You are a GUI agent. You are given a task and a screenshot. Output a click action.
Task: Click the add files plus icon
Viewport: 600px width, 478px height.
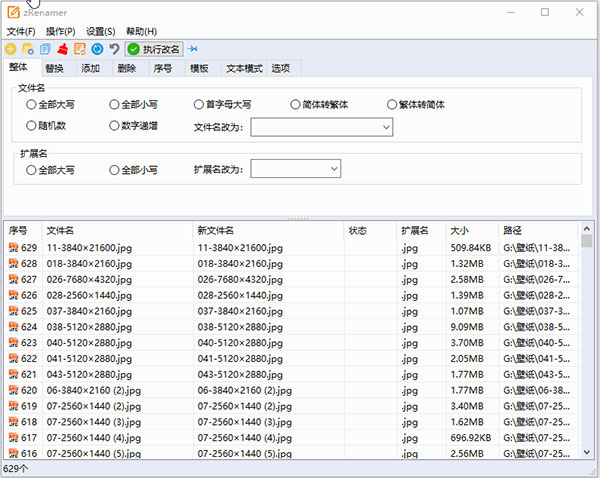(x=10, y=49)
